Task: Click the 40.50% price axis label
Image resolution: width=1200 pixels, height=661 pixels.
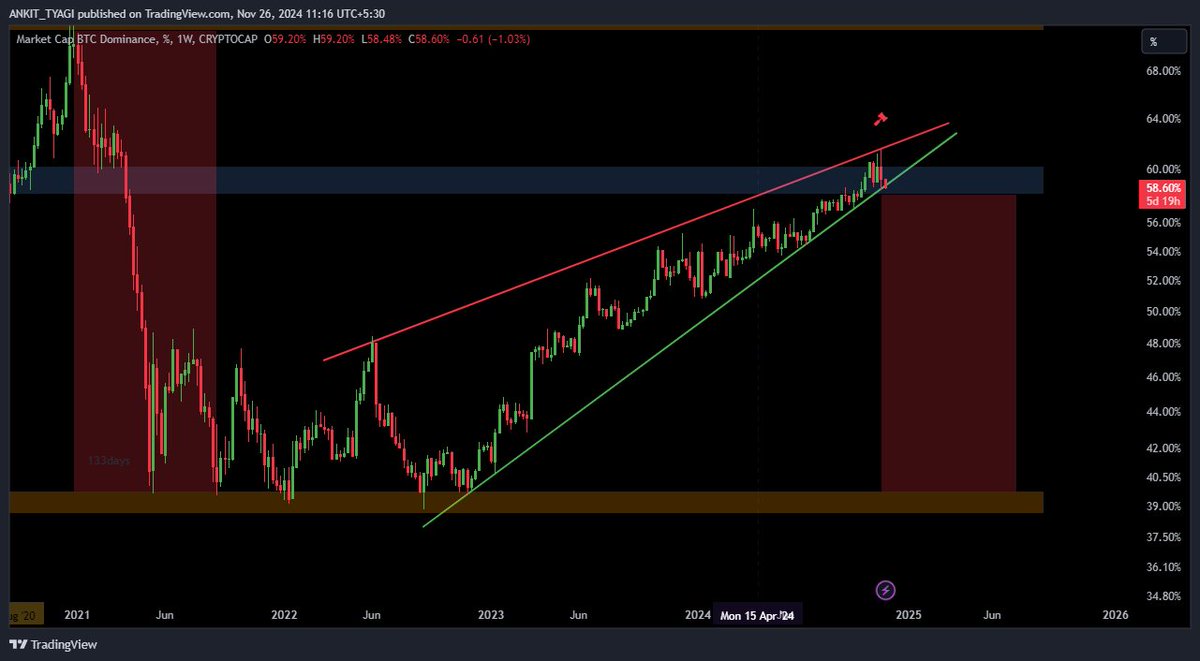Action: coord(1163,477)
